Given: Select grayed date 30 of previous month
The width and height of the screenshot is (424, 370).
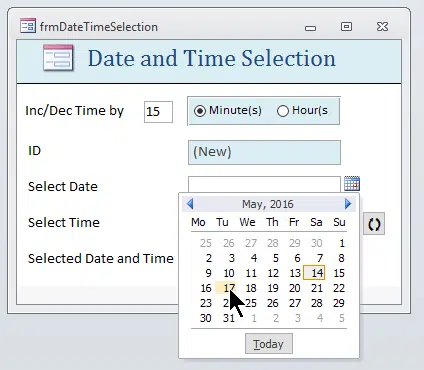Looking at the screenshot, I should coord(317,243).
